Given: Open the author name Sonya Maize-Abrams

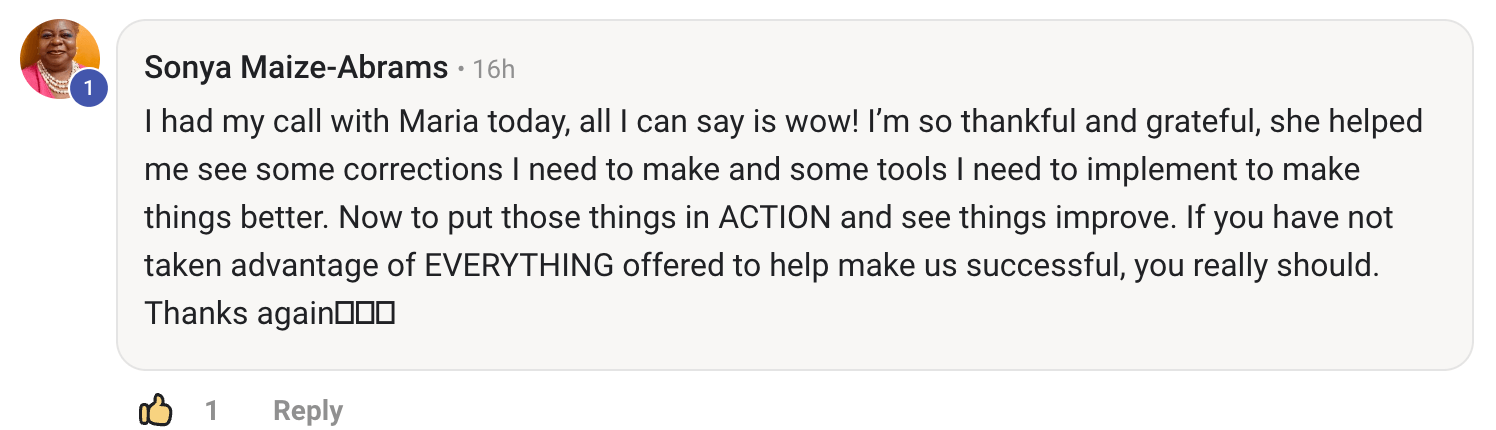Looking at the screenshot, I should (x=296, y=68).
